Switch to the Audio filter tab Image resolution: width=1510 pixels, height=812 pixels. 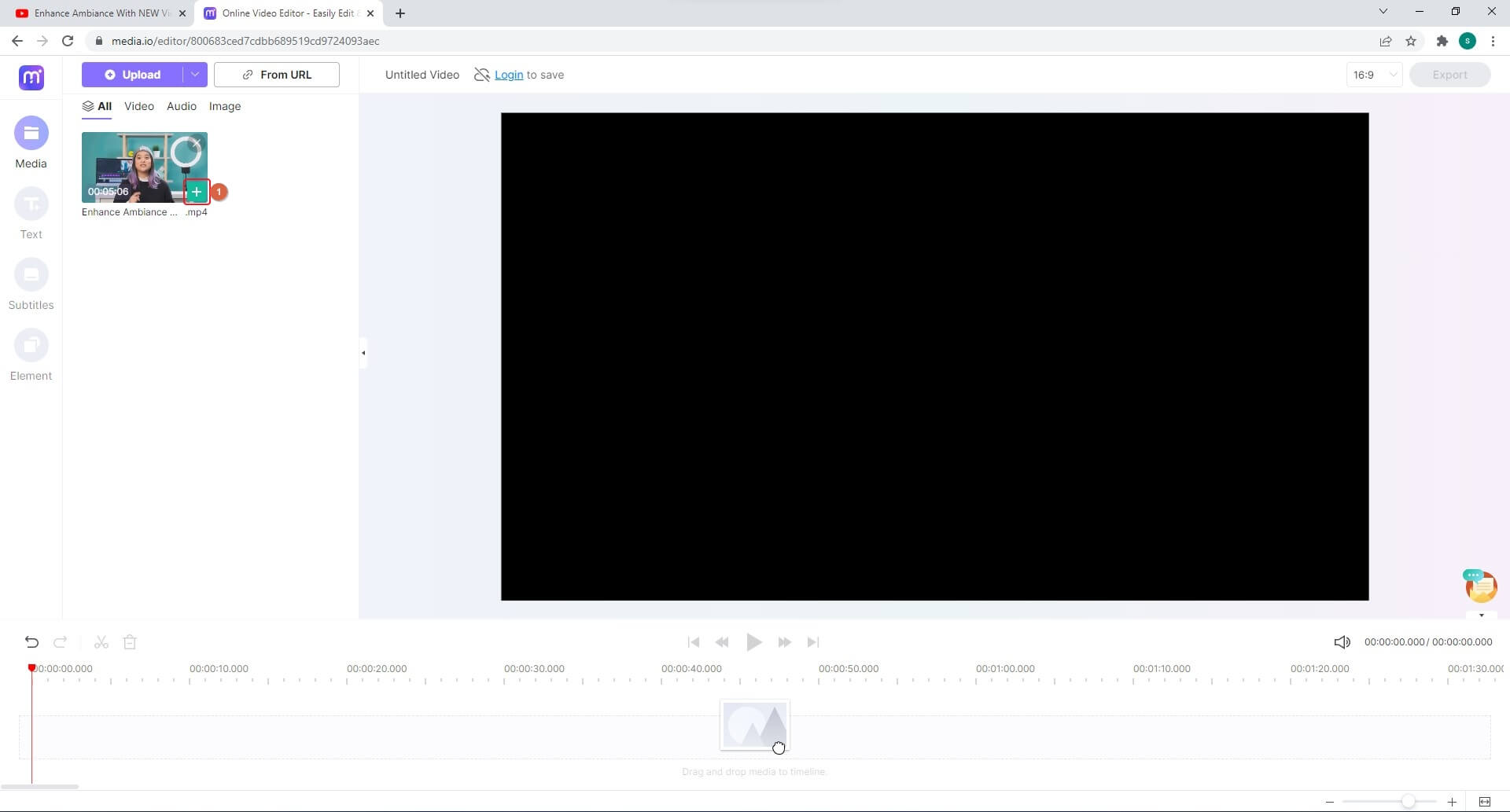click(182, 106)
